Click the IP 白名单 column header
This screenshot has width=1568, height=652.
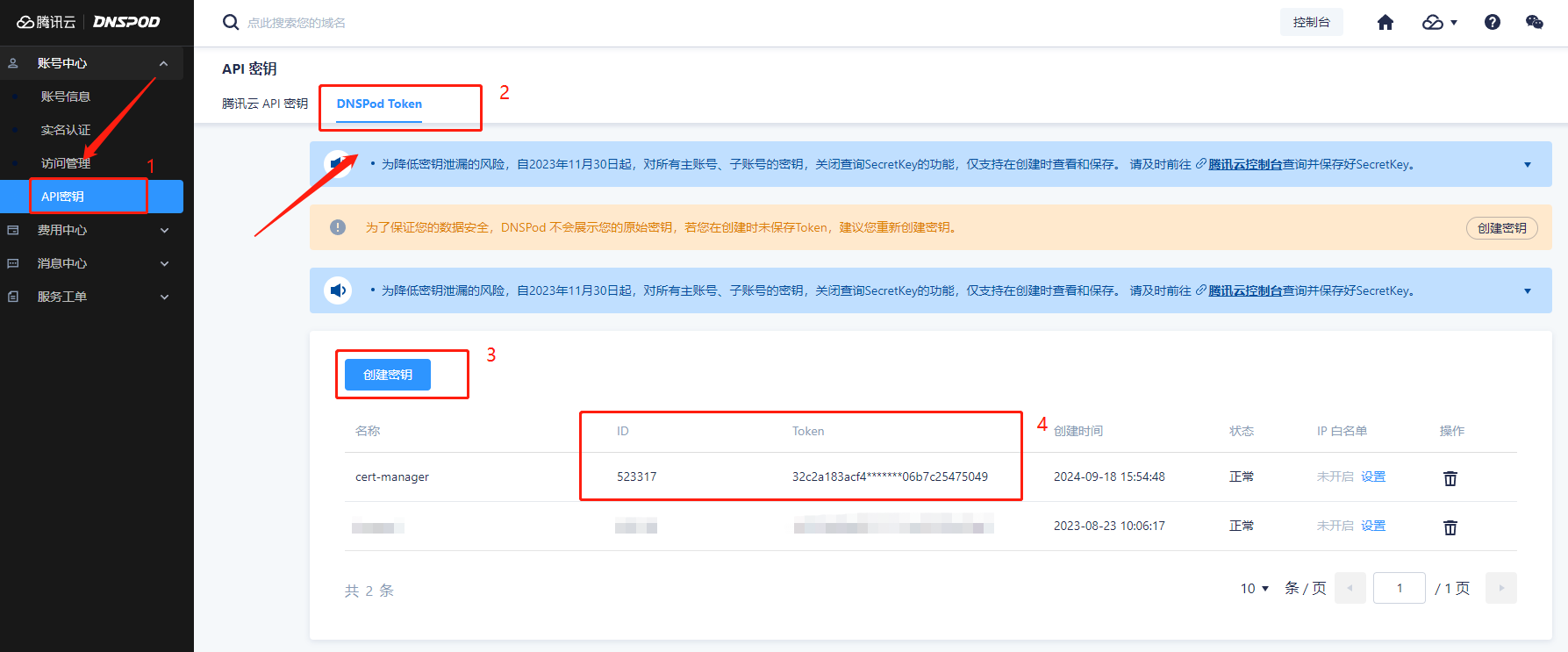(x=1342, y=431)
